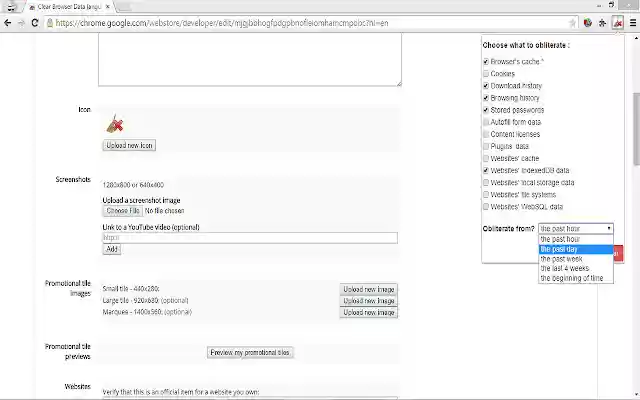
Task: Click the page vertical scrollbar thumb
Action: pyautogui.click(x=636, y=129)
